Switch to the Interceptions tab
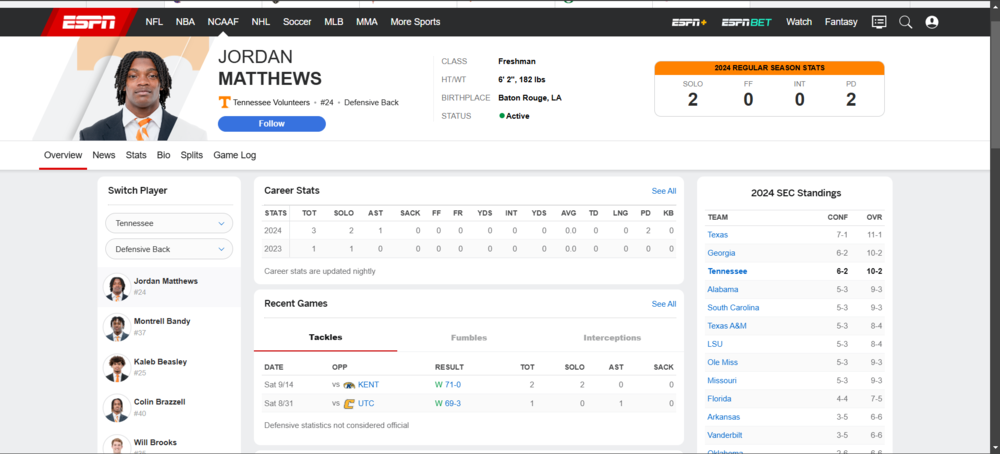The image size is (1000, 454). pos(612,338)
